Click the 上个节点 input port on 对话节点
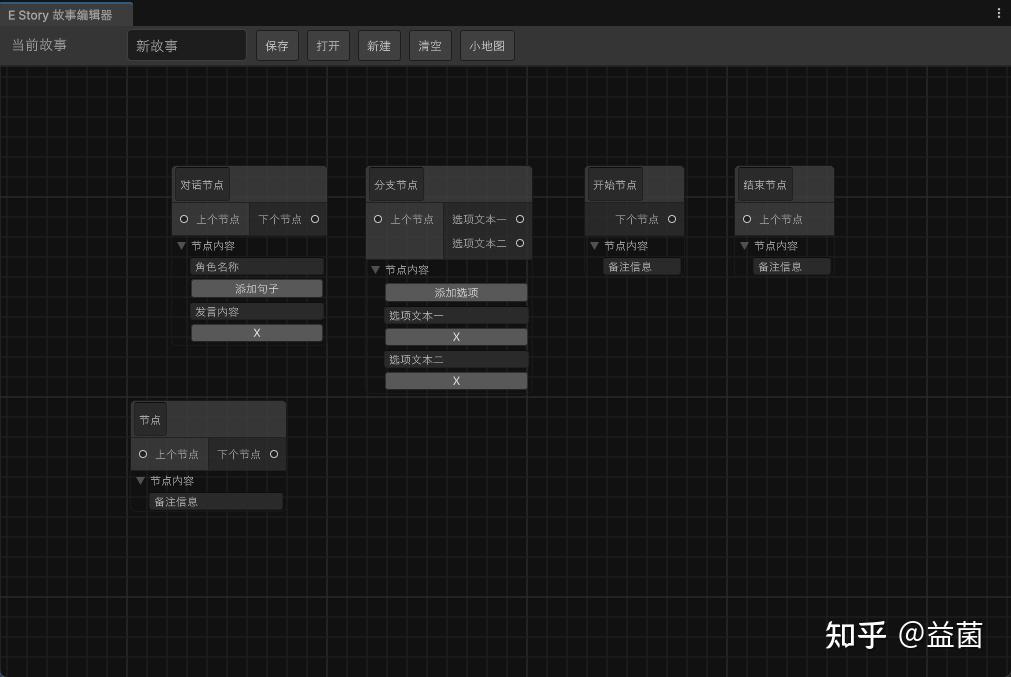Image resolution: width=1011 pixels, height=677 pixels. point(183,219)
